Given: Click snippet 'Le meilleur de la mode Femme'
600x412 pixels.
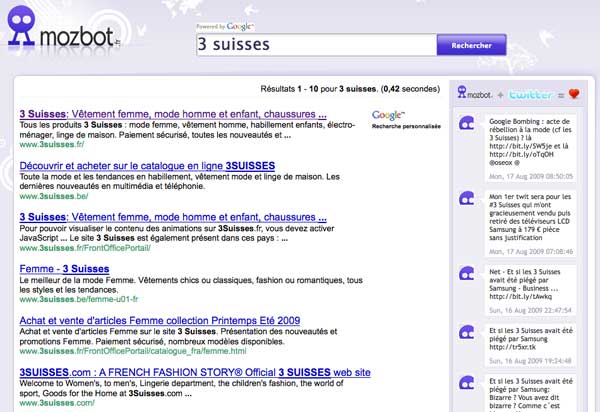Looking at the screenshot, I should [191, 285].
